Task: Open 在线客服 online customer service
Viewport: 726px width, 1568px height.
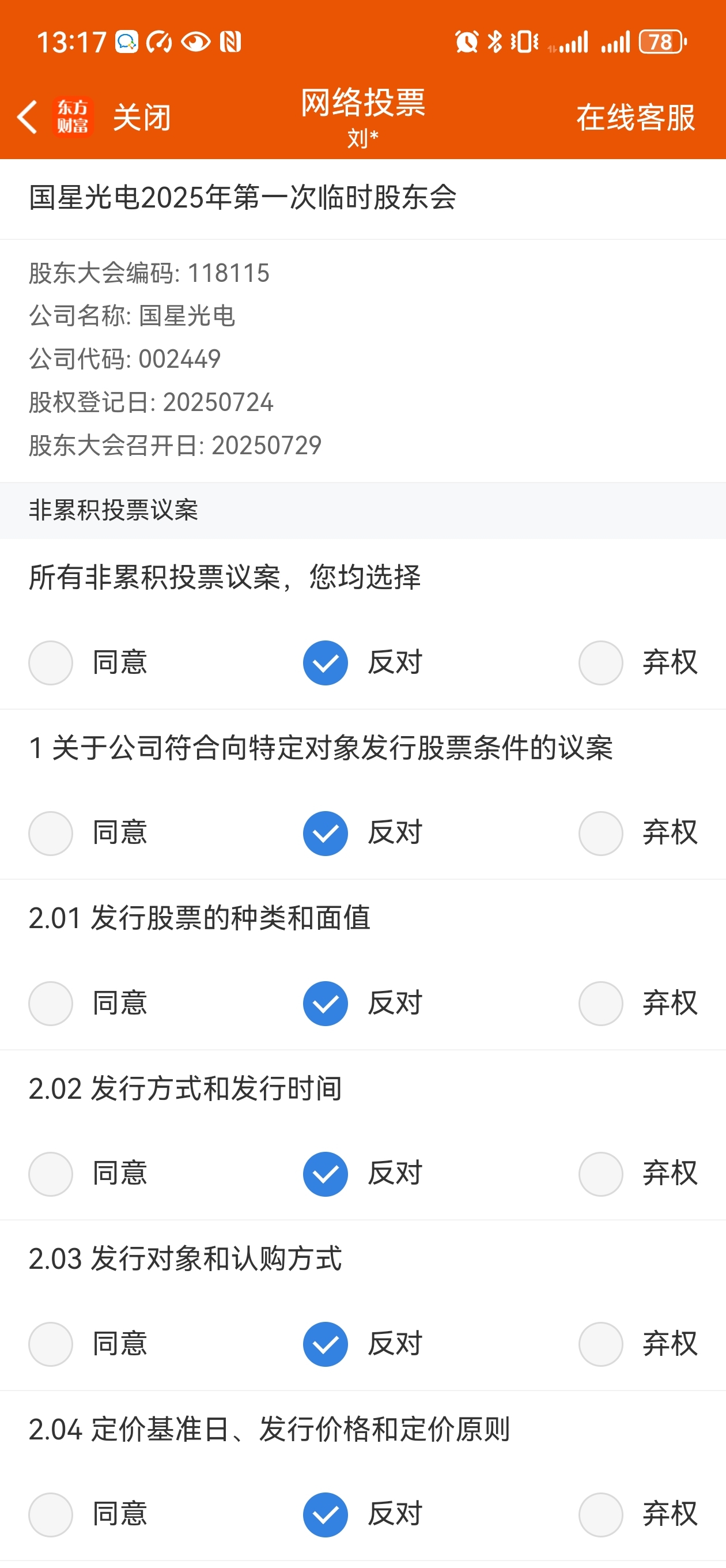Action: tap(636, 118)
